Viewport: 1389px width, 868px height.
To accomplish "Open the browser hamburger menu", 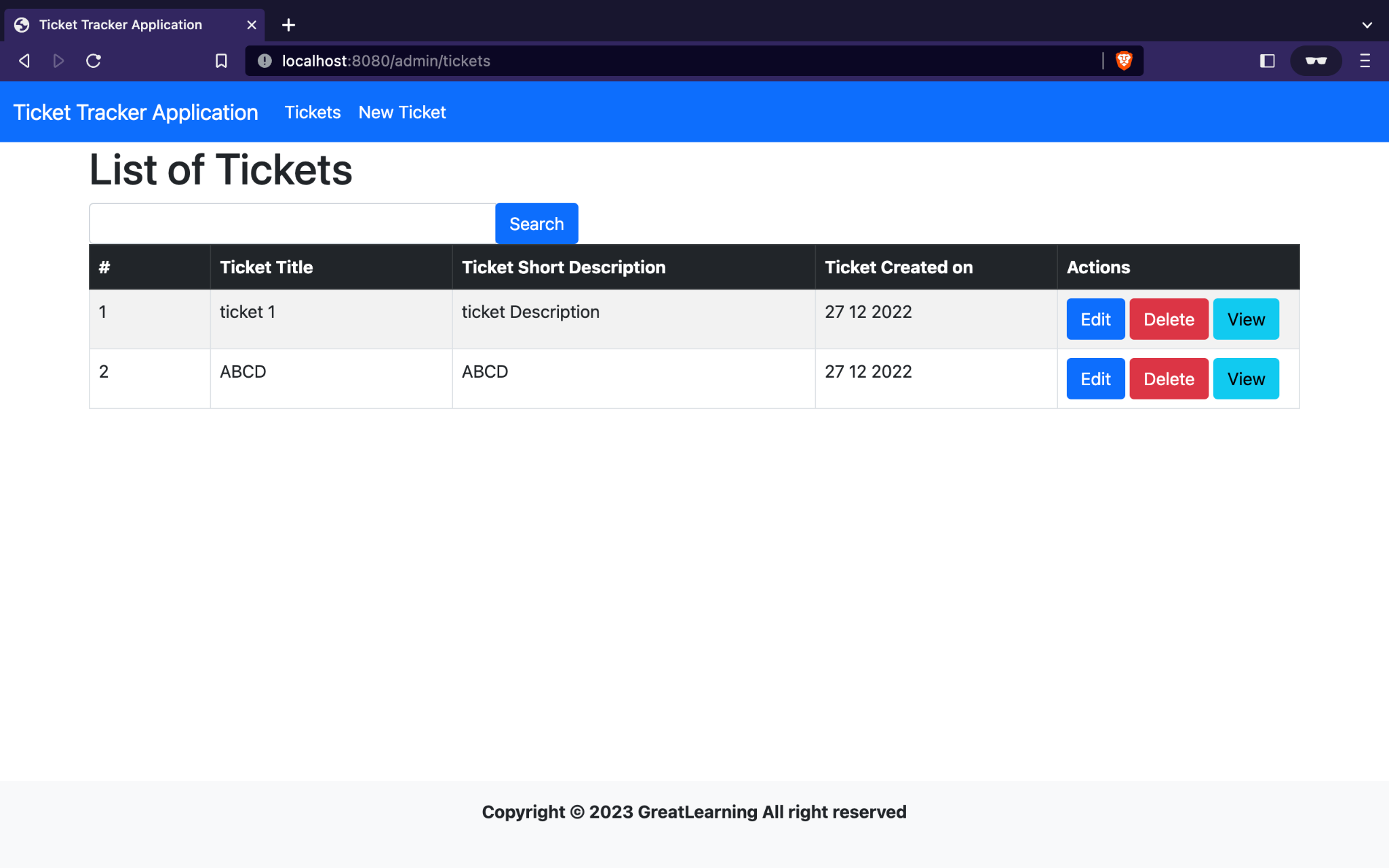I will coord(1365,61).
